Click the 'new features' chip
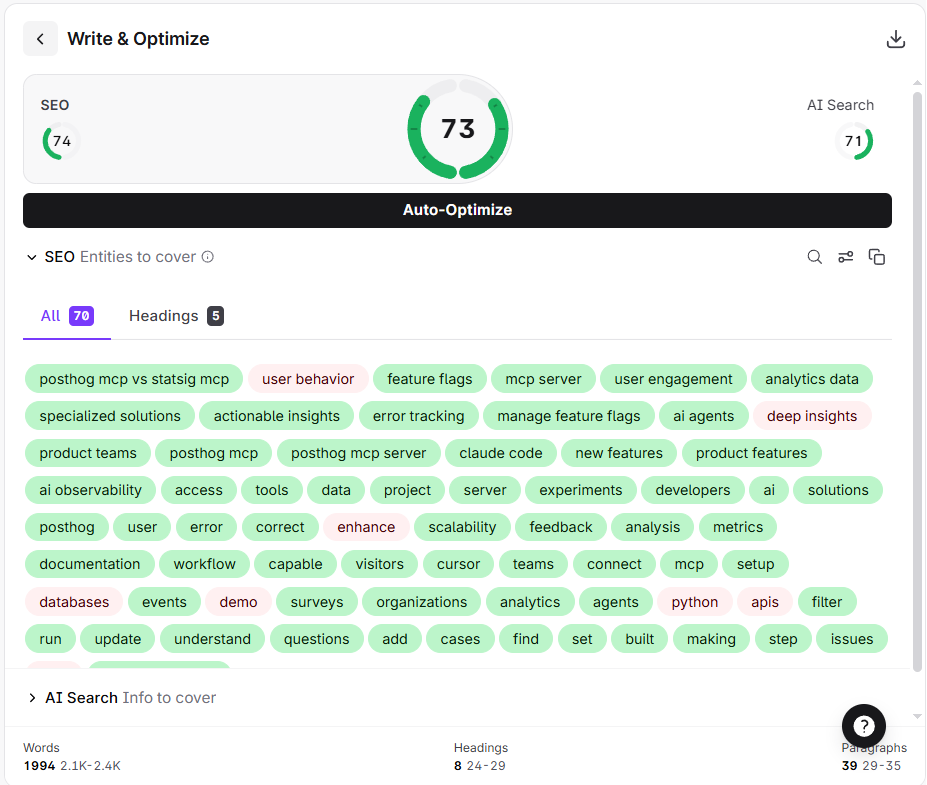 pos(619,453)
